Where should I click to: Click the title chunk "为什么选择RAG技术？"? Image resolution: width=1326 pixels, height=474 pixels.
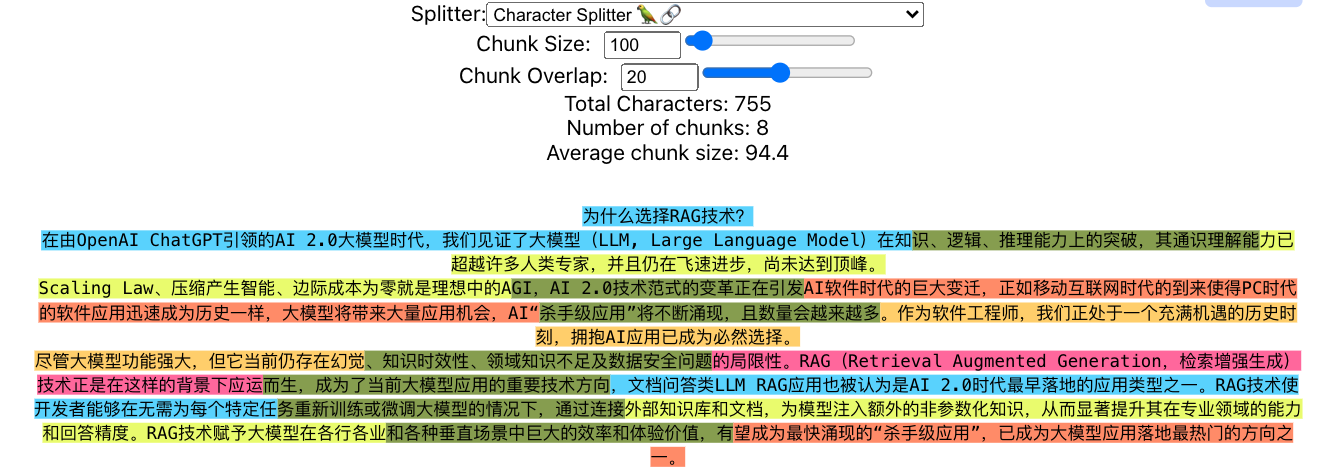[667, 216]
